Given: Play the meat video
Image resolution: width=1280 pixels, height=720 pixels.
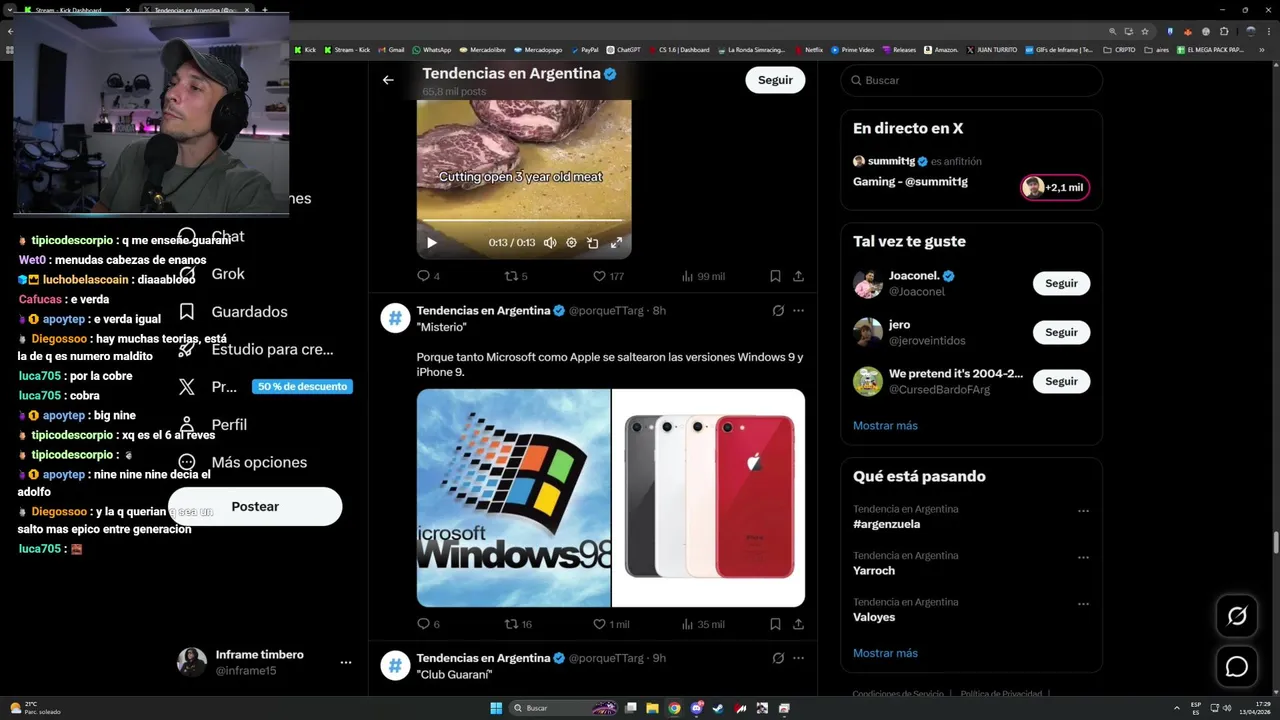Looking at the screenshot, I should click(x=432, y=243).
